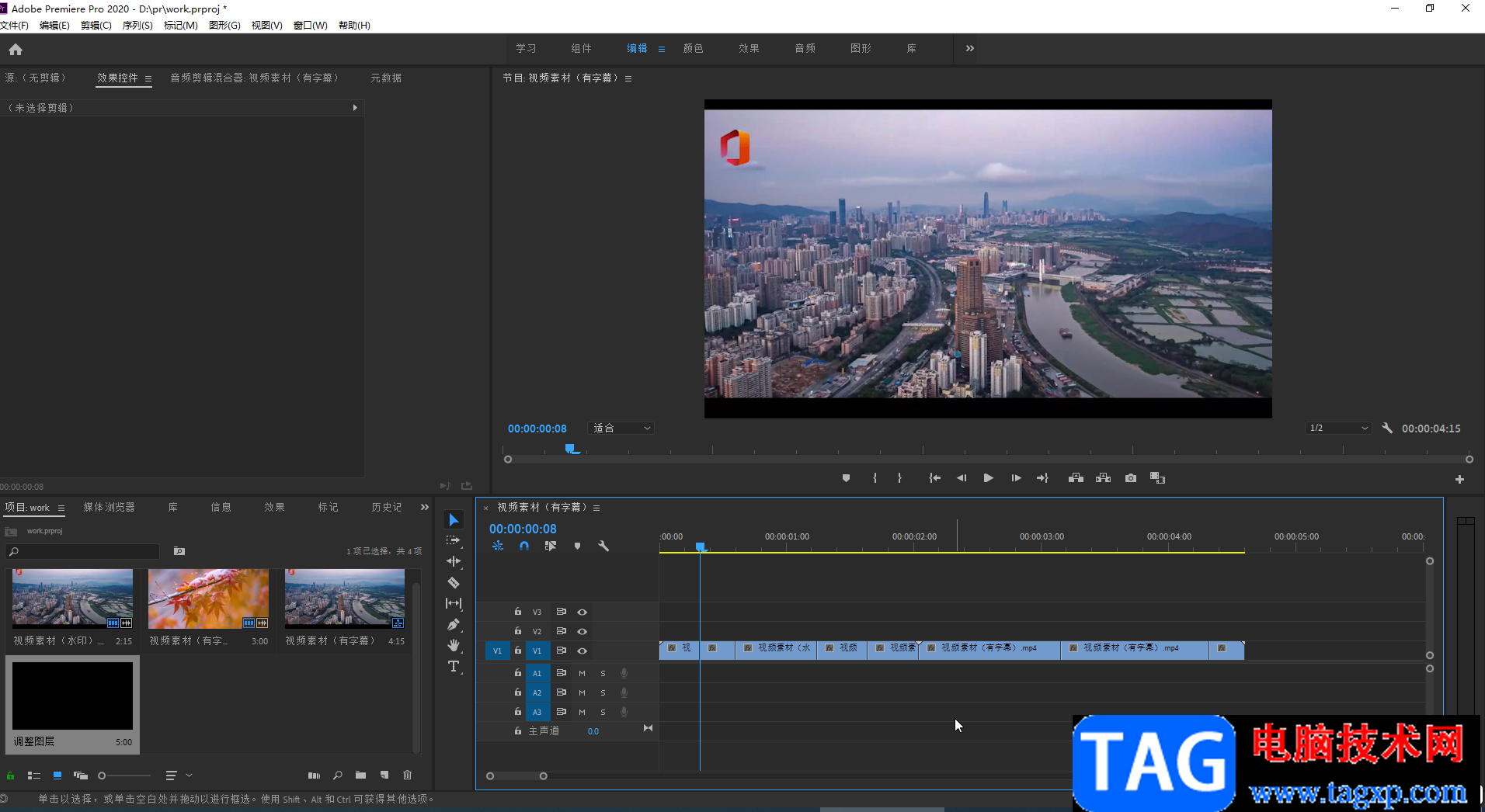Image resolution: width=1485 pixels, height=812 pixels.
Task: Toggle V1 track output eye
Action: (x=582, y=651)
